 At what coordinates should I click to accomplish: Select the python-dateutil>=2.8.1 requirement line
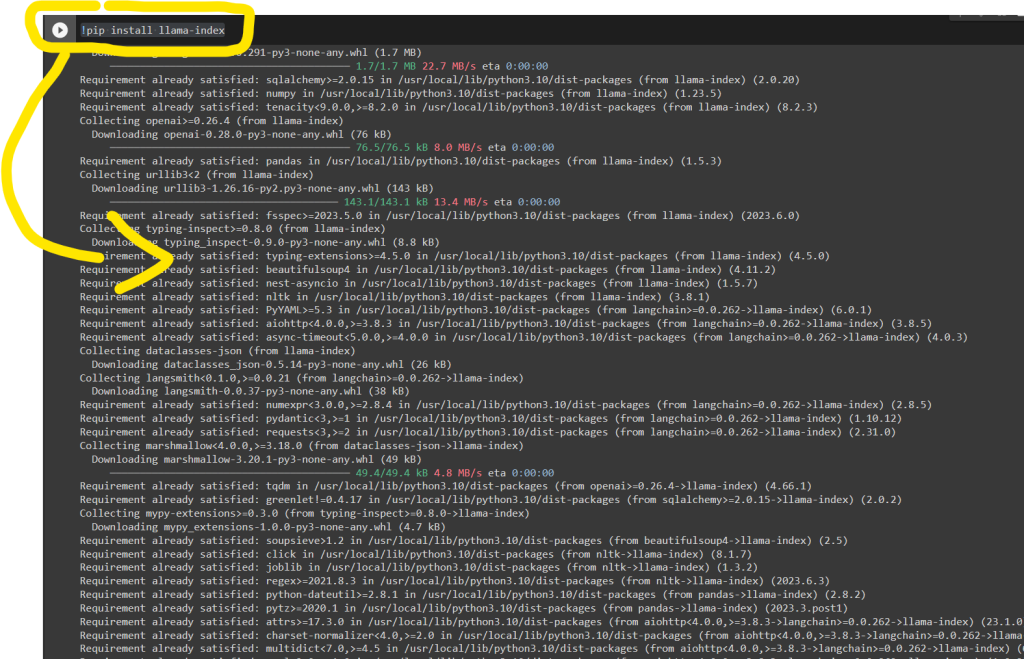coord(473,595)
